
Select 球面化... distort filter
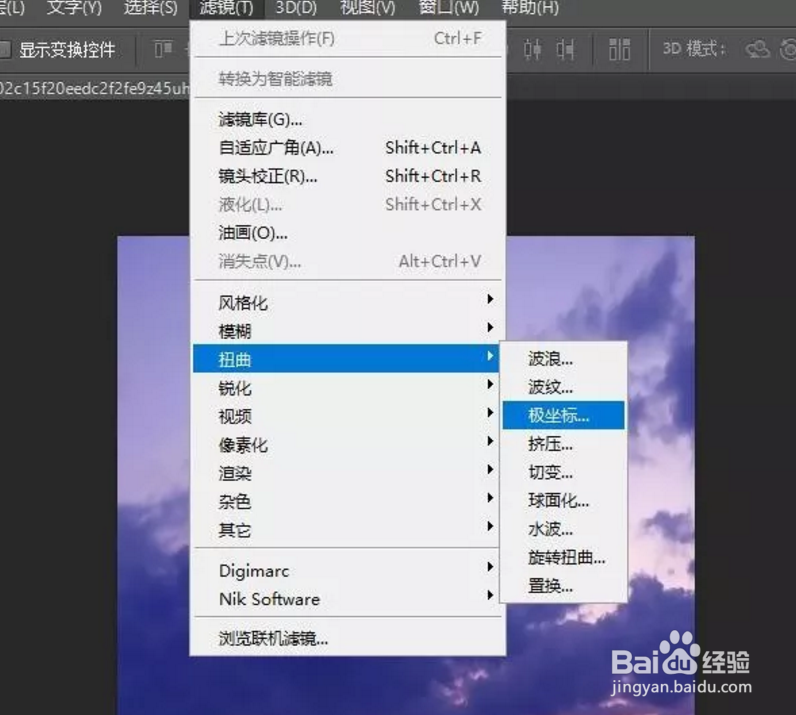(563, 501)
